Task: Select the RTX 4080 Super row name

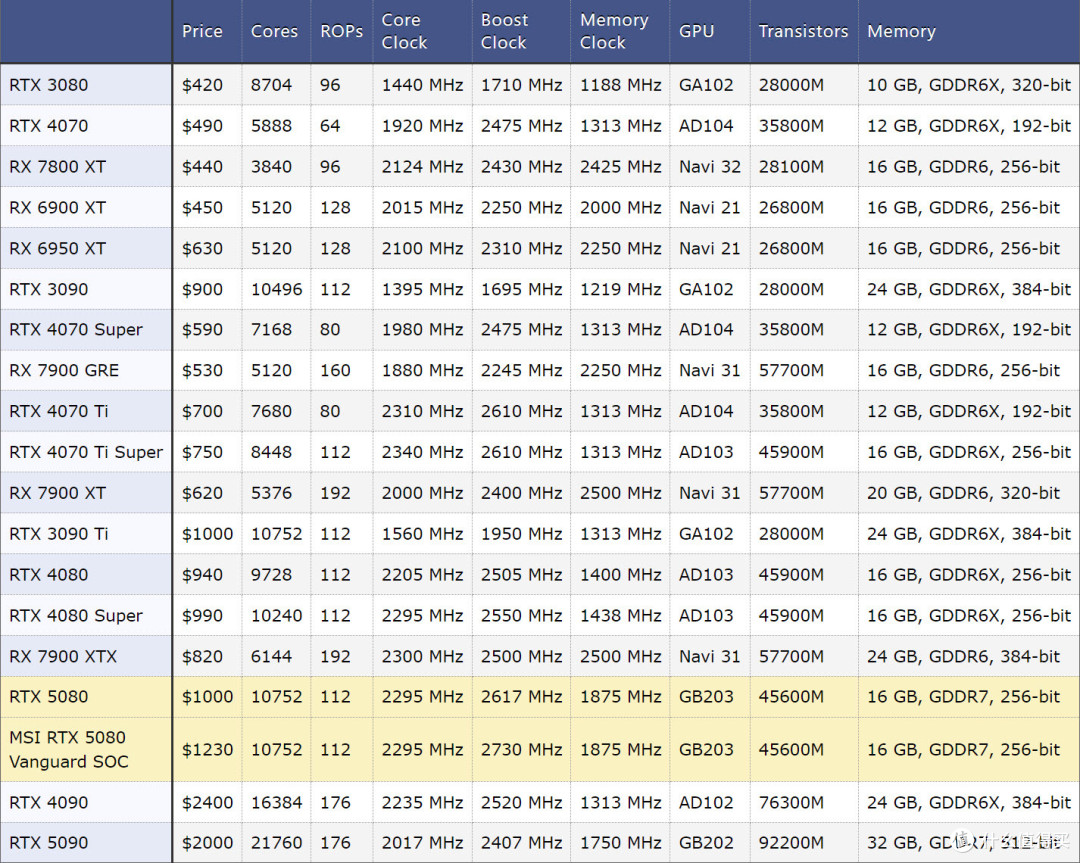Action: [x=76, y=615]
